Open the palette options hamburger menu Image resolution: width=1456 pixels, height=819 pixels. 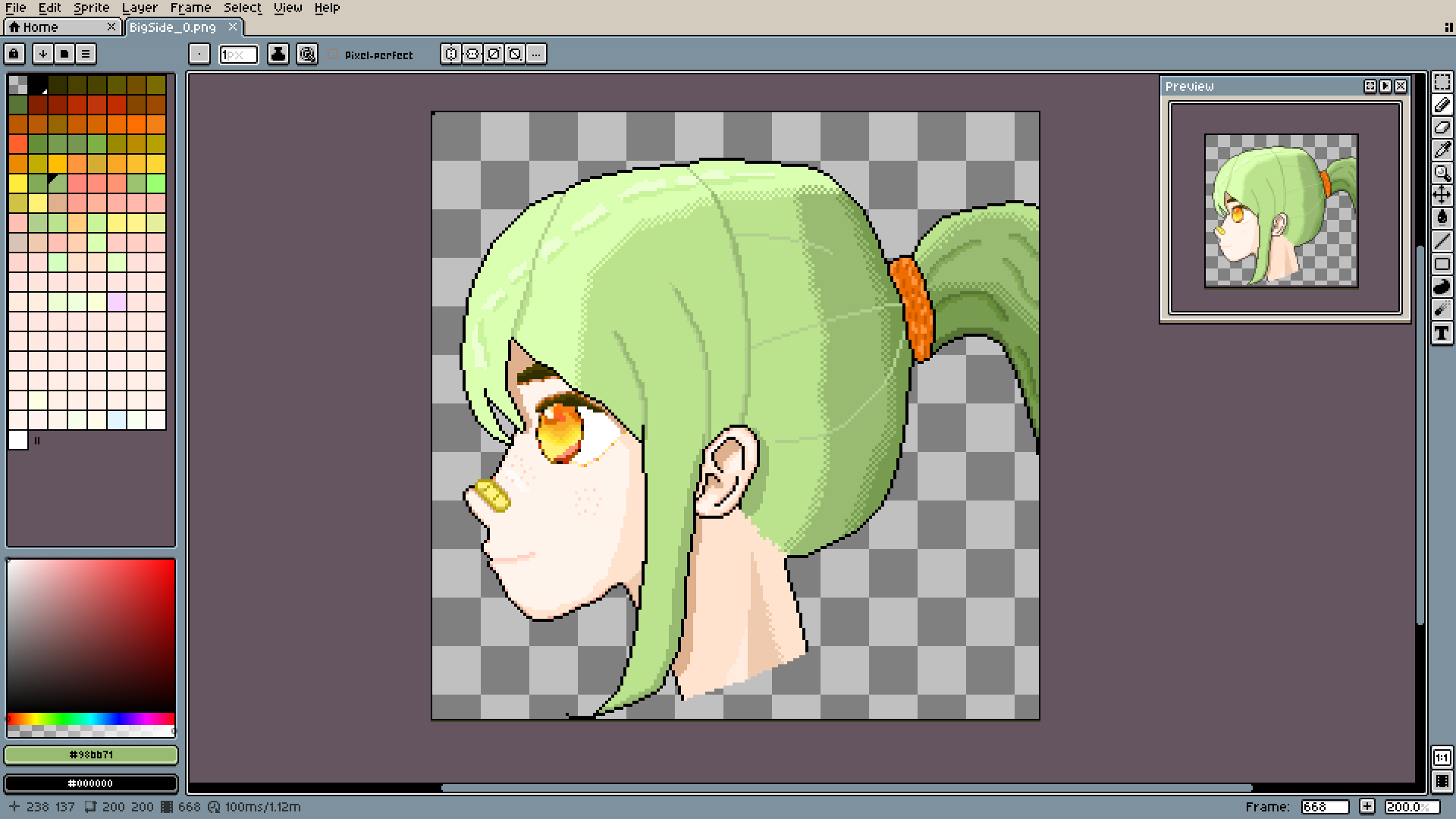86,54
